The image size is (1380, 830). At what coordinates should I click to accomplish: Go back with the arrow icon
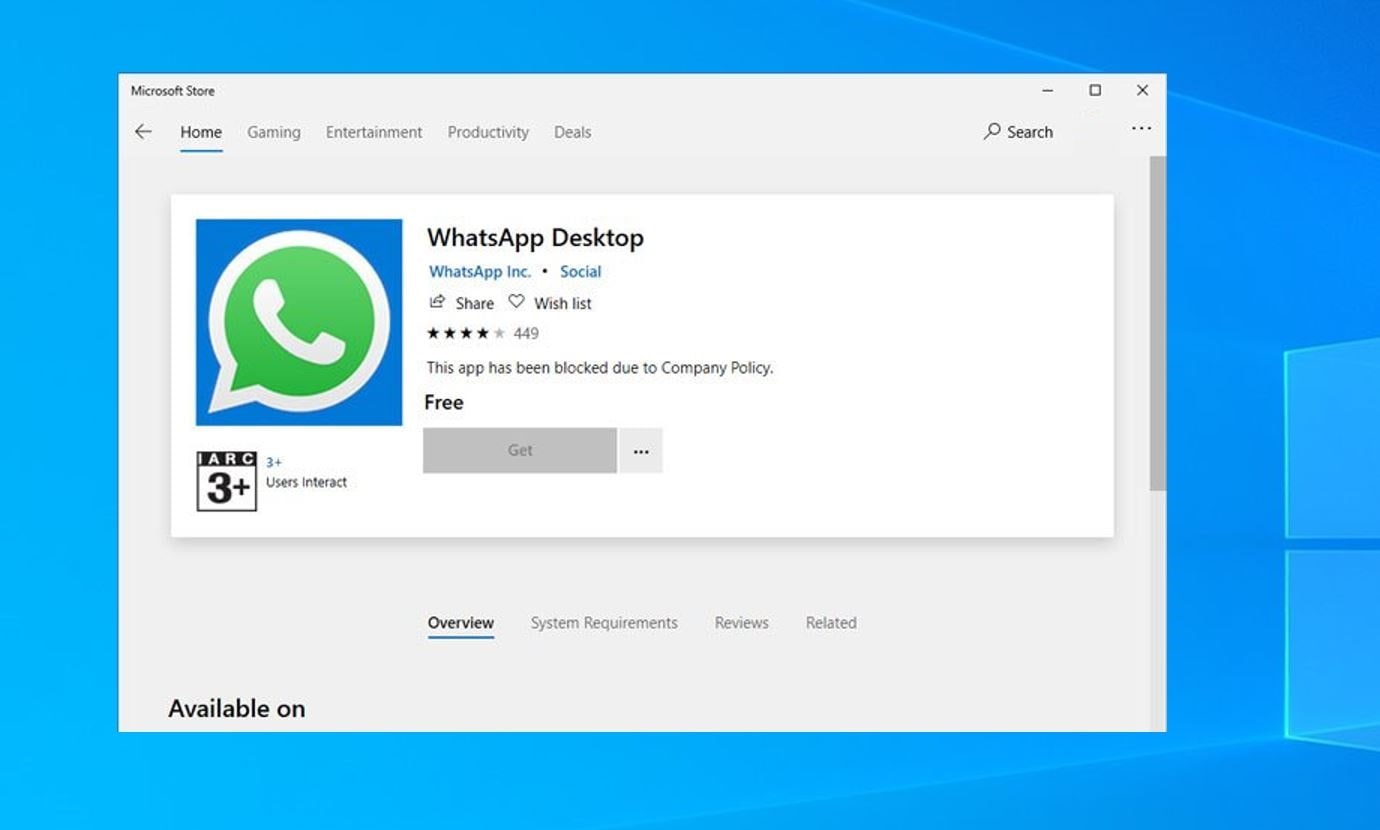pyautogui.click(x=143, y=131)
